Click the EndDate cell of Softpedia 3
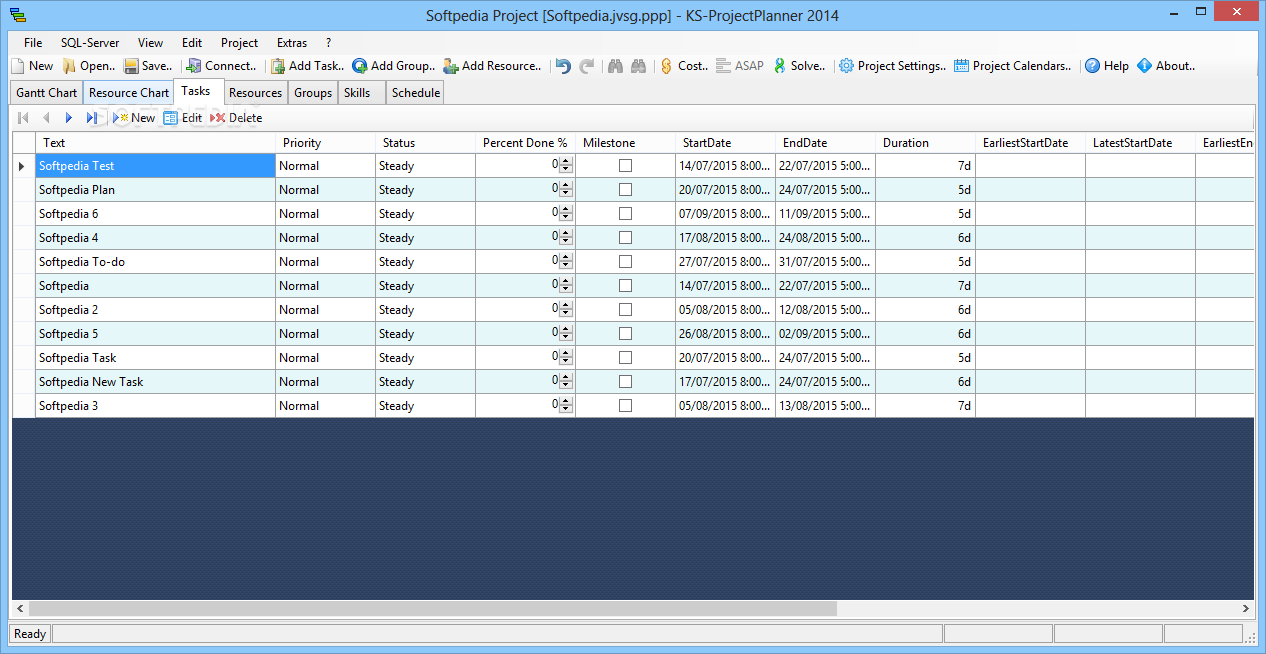 click(825, 406)
